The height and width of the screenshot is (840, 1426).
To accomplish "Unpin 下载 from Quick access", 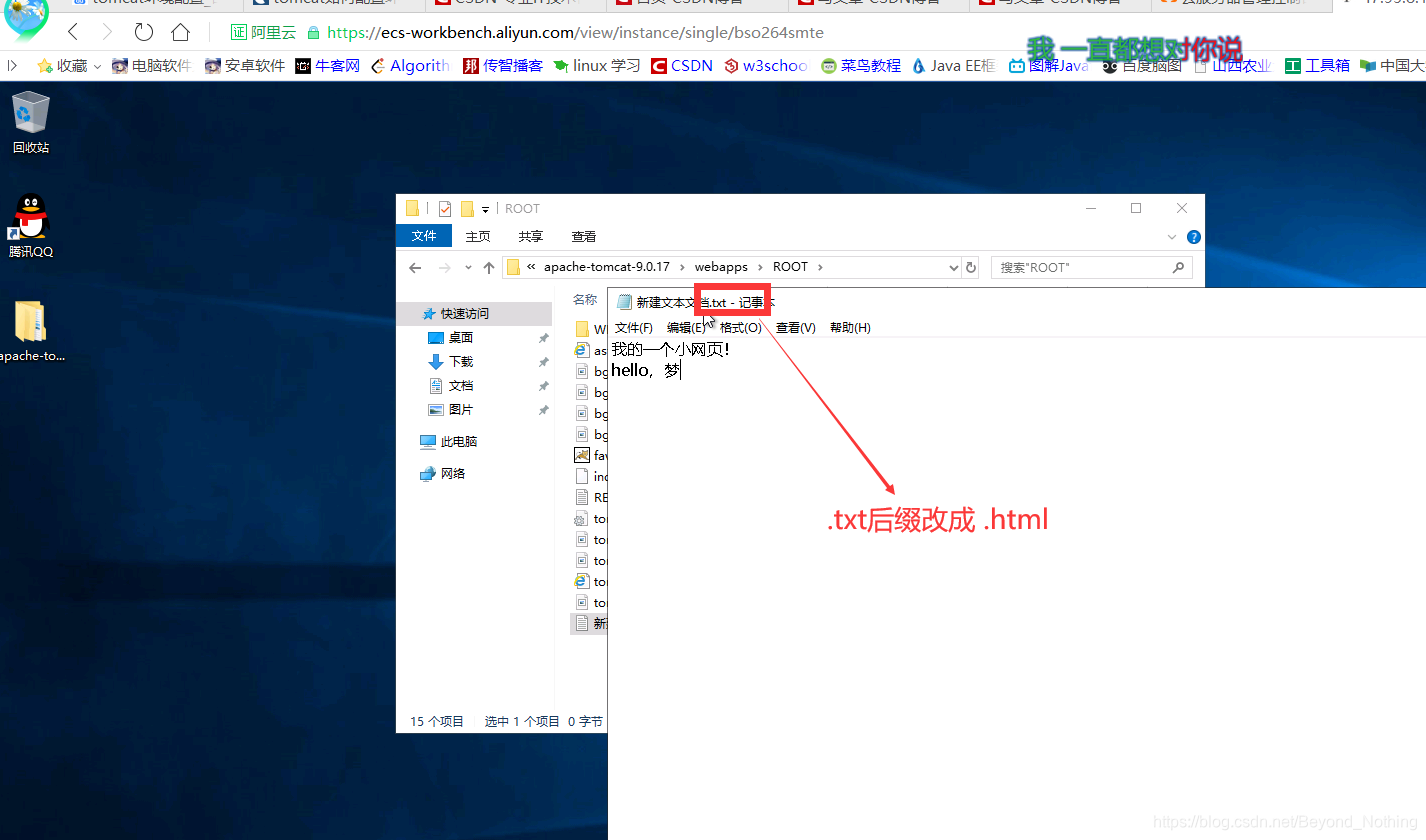I will (x=543, y=361).
